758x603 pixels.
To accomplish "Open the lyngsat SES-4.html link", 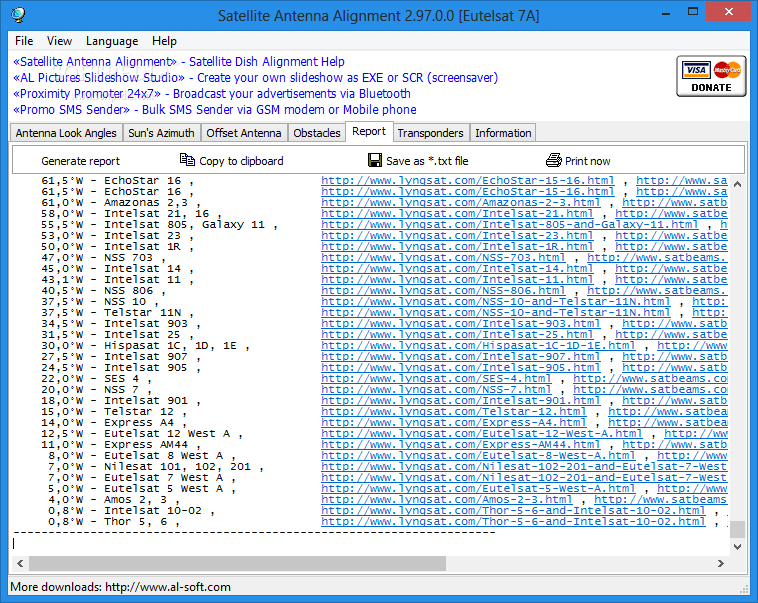I will coord(436,379).
